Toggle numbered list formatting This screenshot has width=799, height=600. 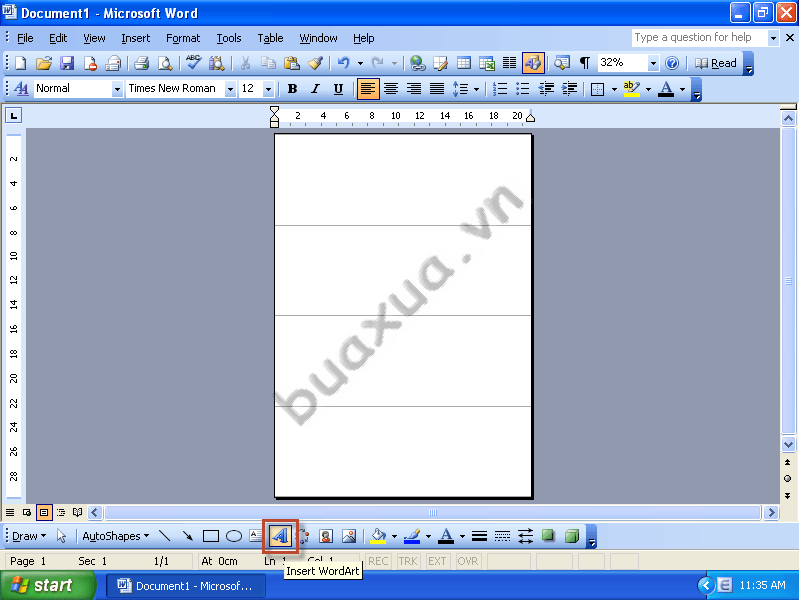point(500,89)
